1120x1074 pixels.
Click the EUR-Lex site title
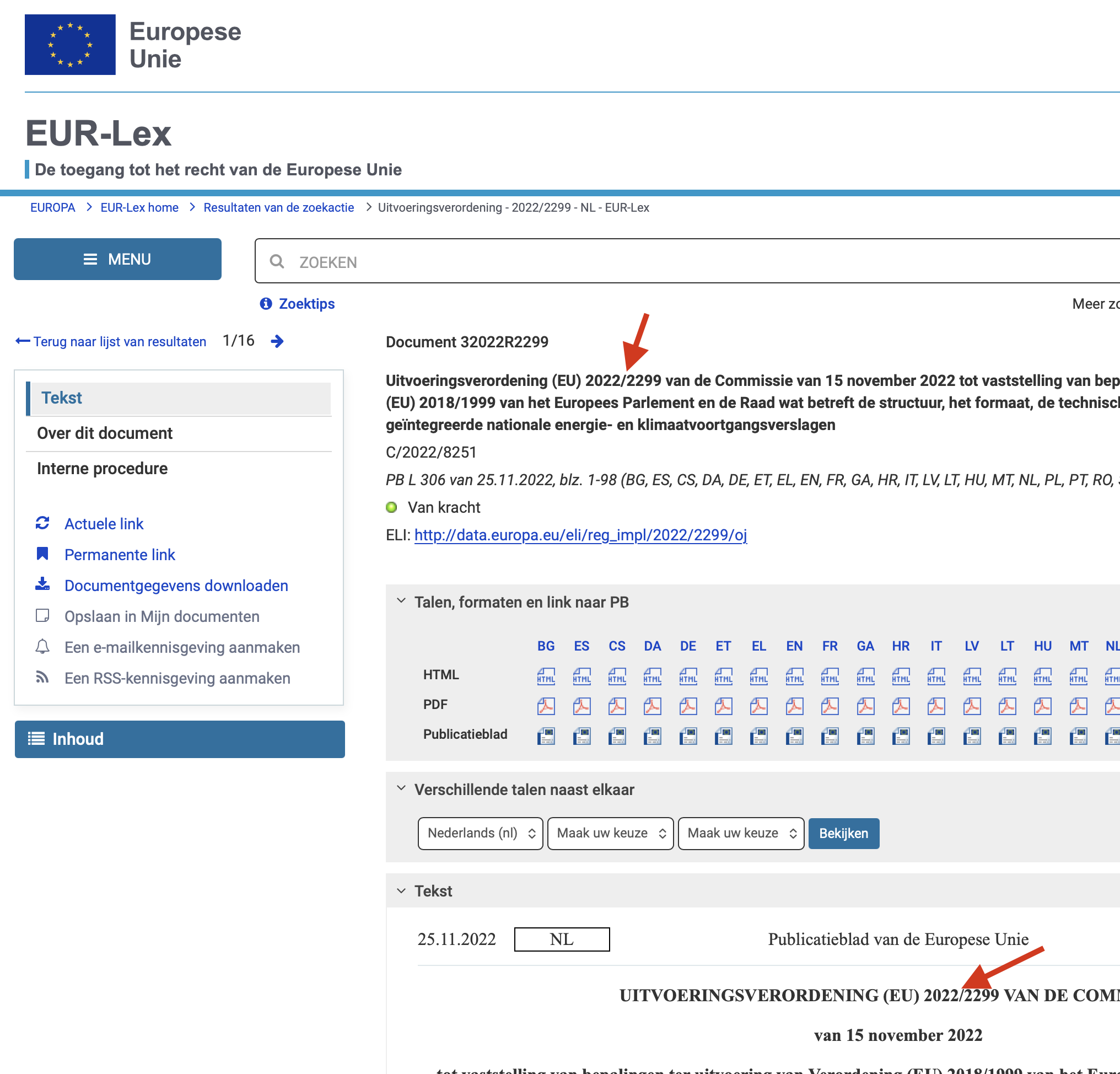point(98,133)
